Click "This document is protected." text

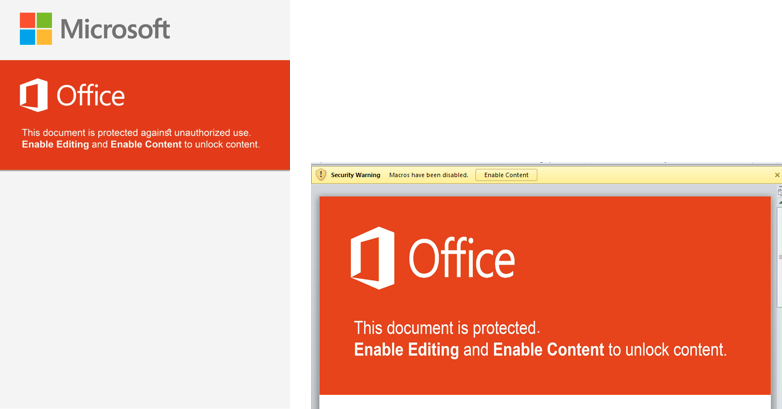447,328
